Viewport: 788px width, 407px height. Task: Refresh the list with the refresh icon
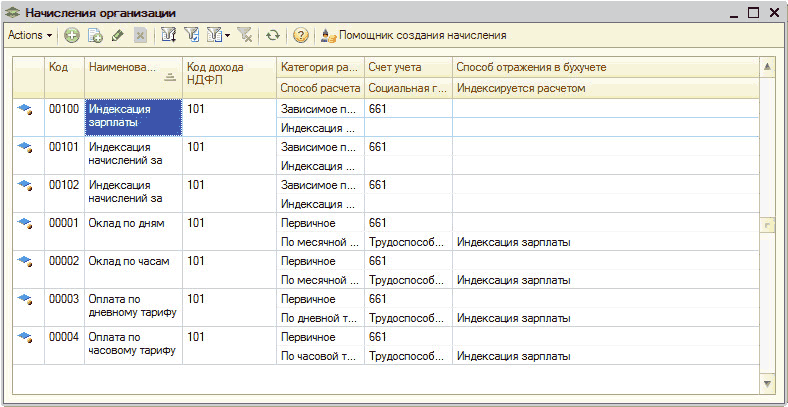coord(271,35)
